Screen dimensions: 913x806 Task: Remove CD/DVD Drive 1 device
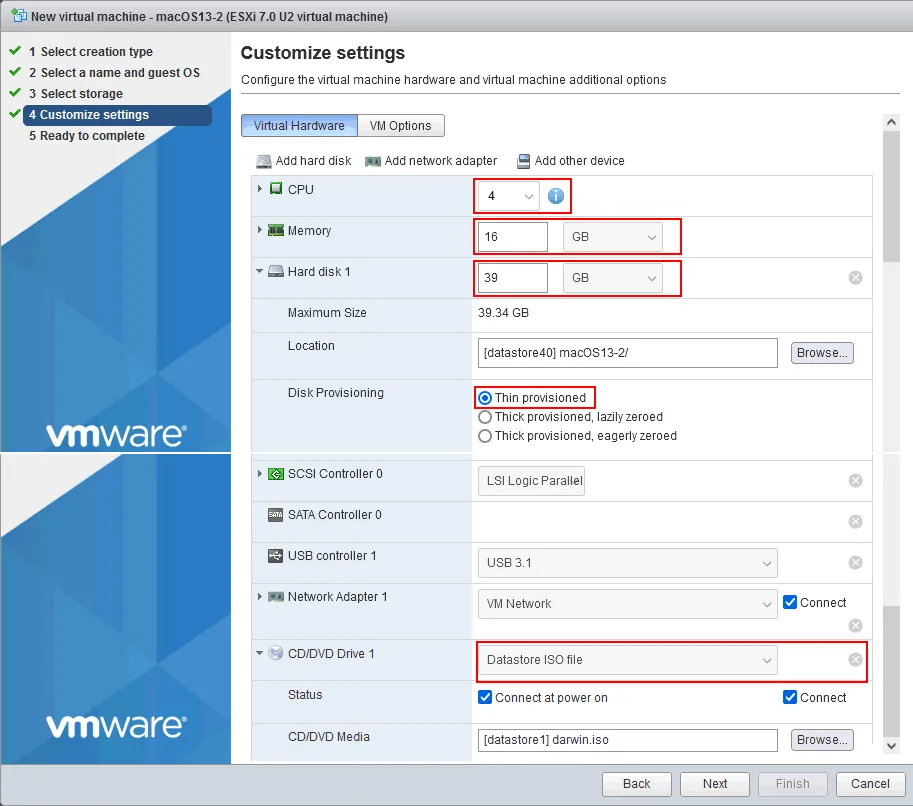(855, 660)
